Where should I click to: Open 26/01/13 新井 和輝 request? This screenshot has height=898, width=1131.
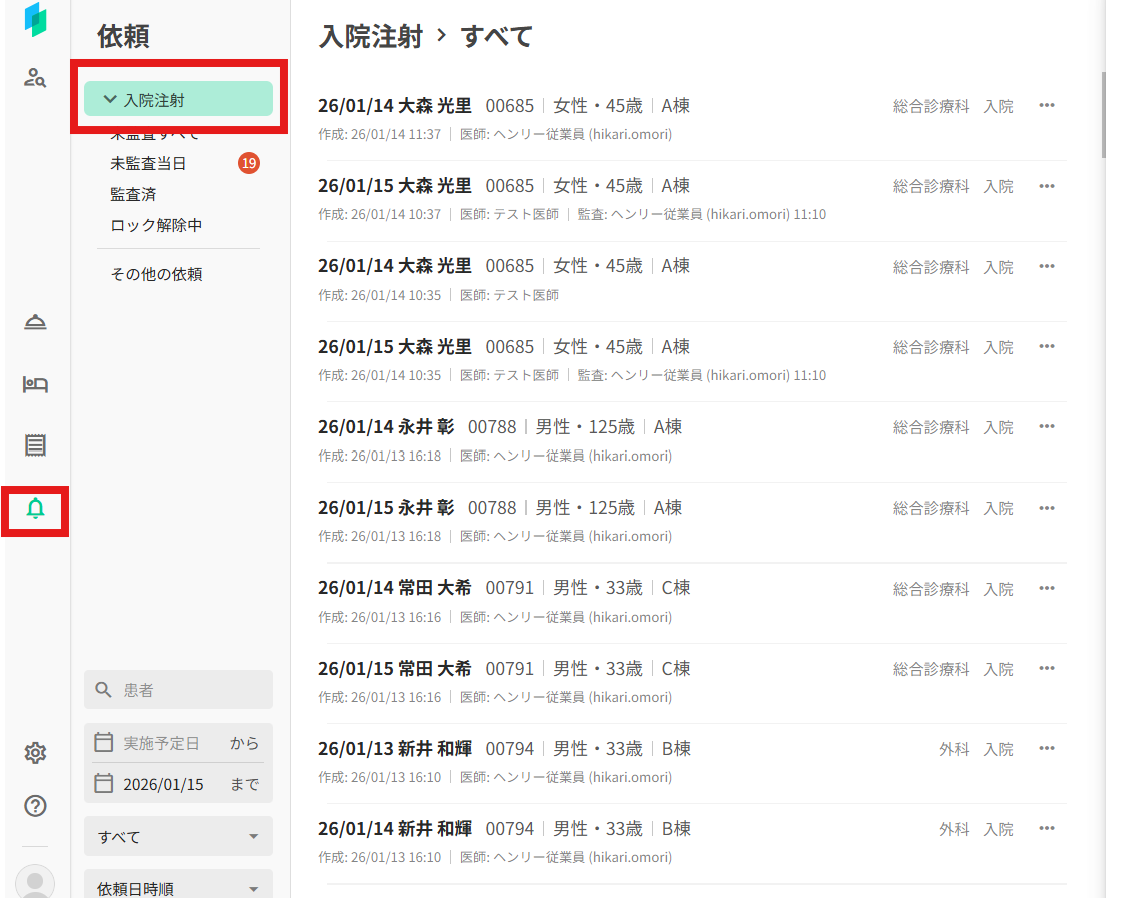pos(692,763)
